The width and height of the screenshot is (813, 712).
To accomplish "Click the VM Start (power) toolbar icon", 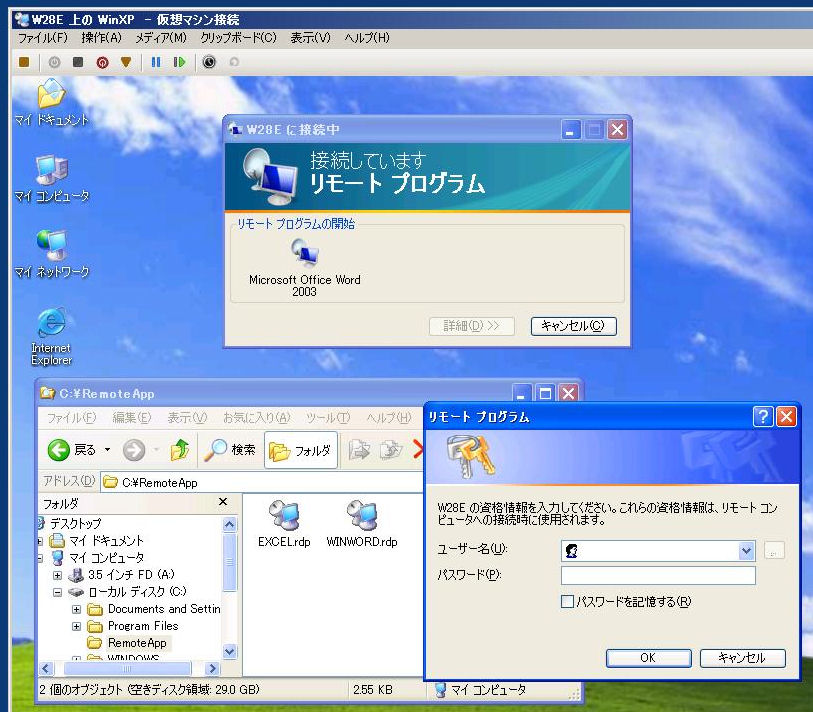I will tap(54, 62).
